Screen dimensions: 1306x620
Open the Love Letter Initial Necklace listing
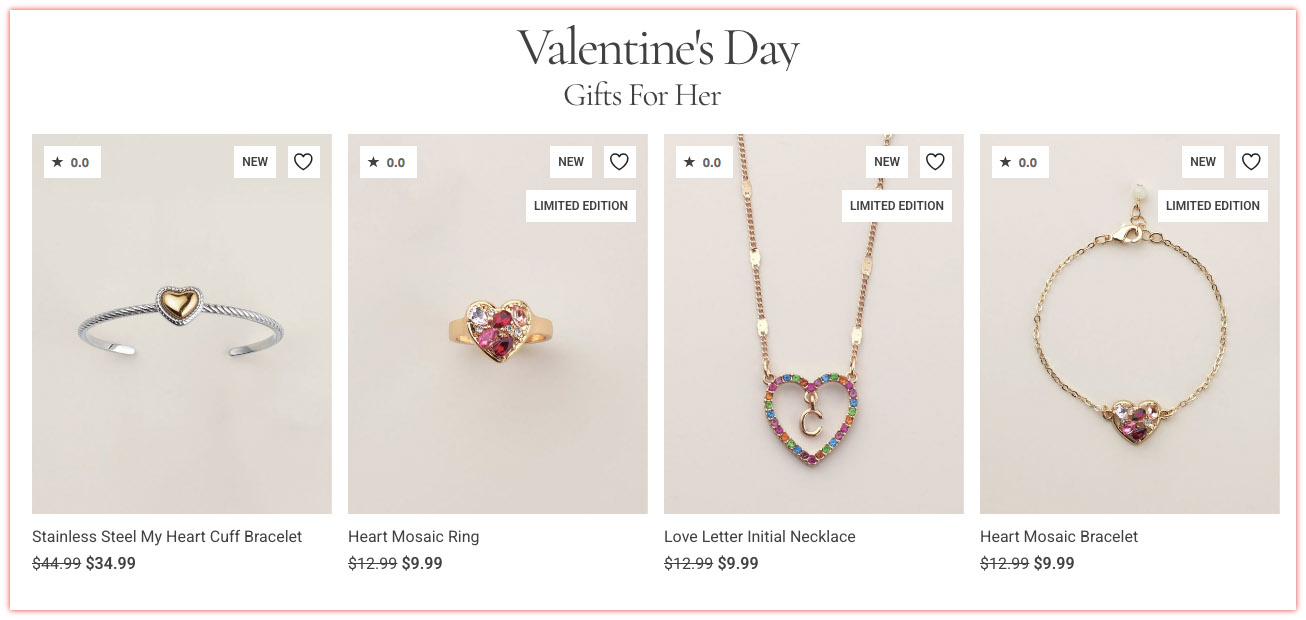[x=759, y=536]
